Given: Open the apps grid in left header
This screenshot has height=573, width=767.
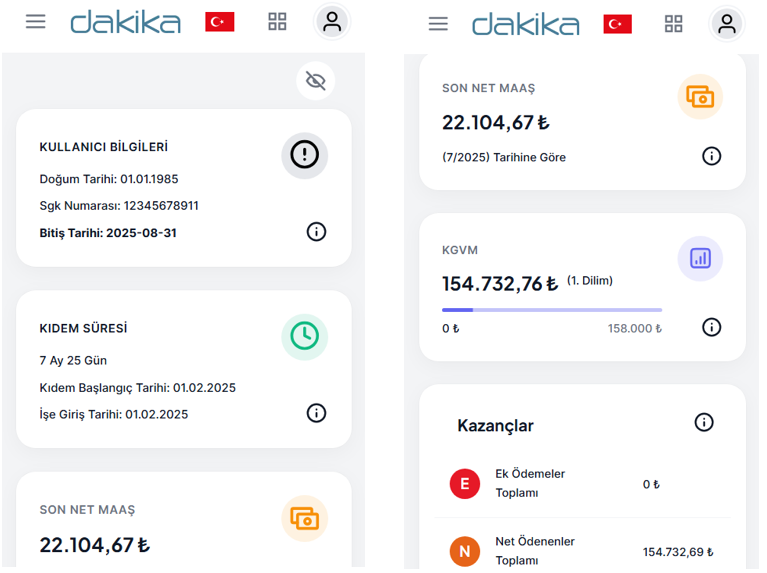Looking at the screenshot, I should [x=277, y=22].
